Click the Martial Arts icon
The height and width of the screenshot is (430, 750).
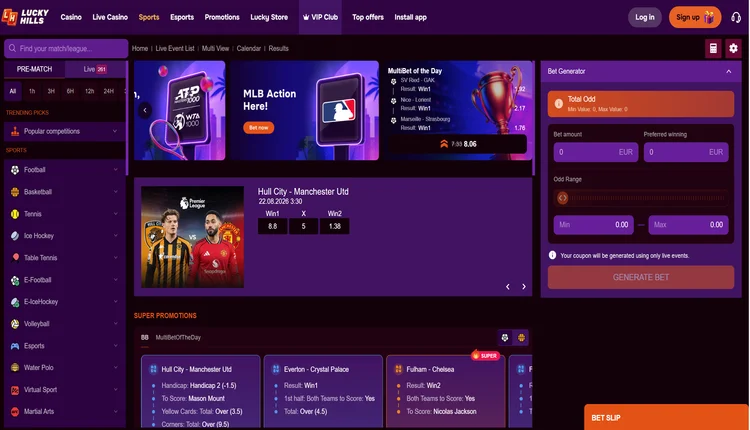tap(15, 411)
